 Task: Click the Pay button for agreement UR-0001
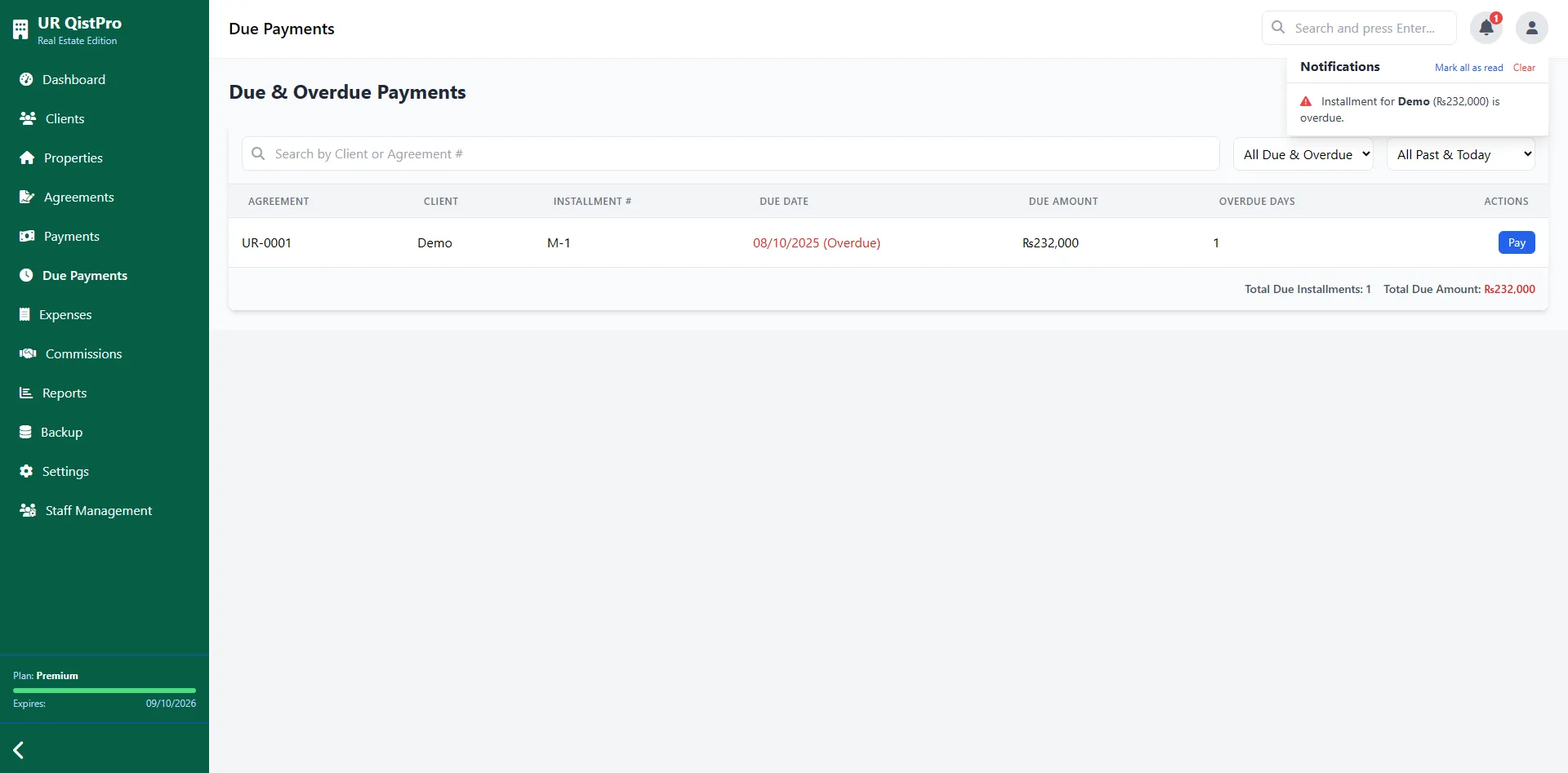coord(1517,242)
